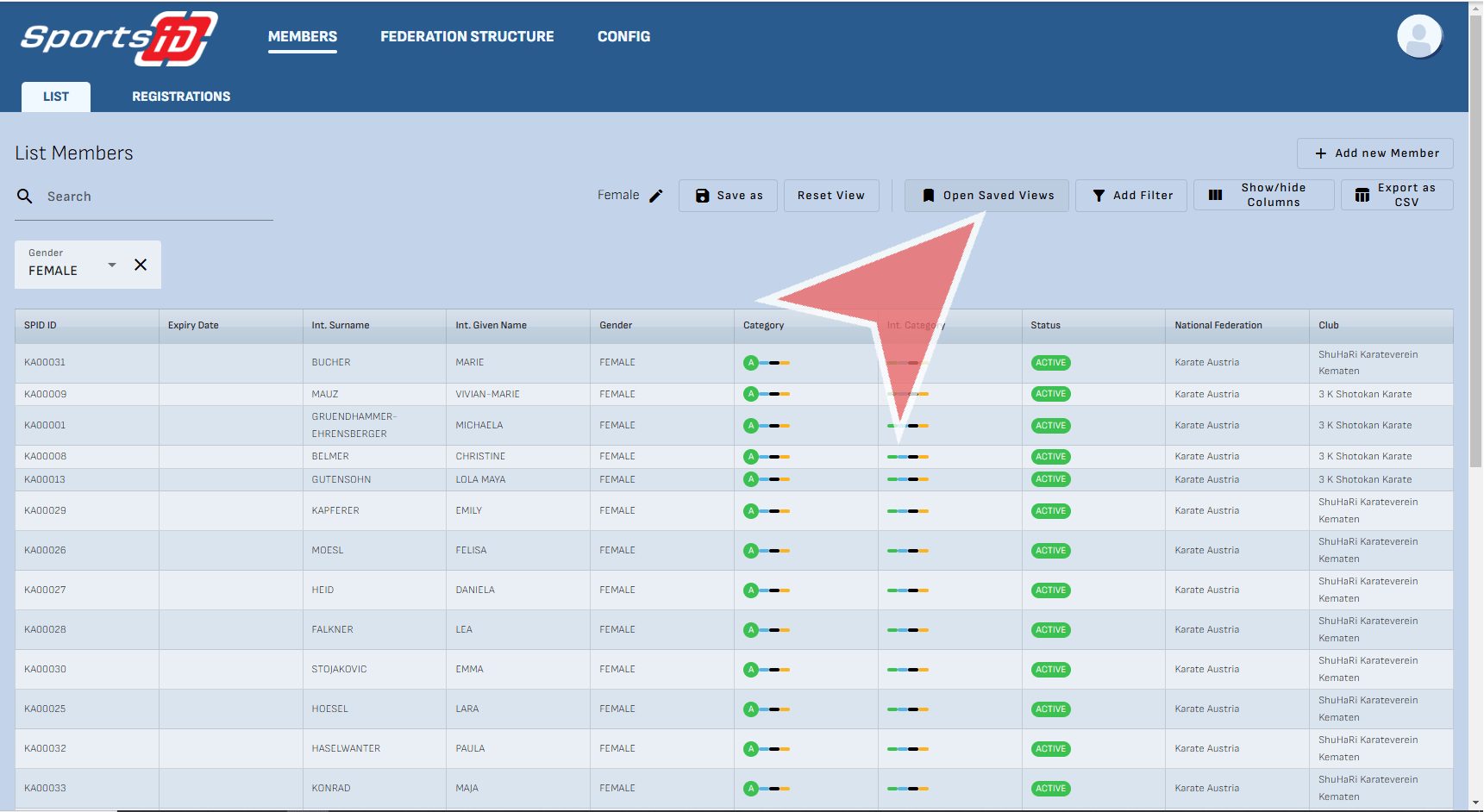Image resolution: width=1484 pixels, height=812 pixels.
Task: Open the Config menu
Action: coord(623,36)
